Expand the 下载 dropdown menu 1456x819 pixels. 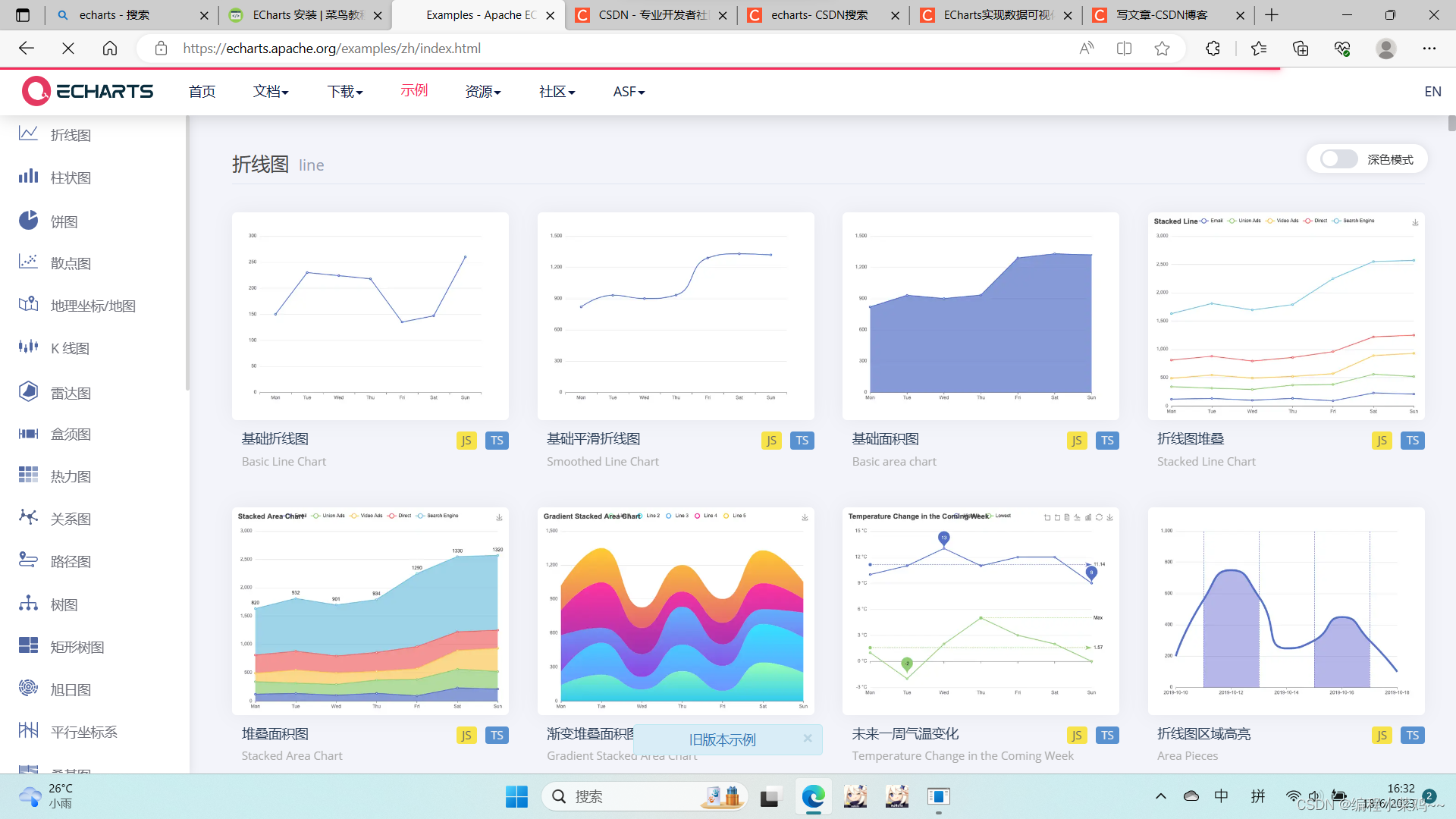tap(345, 92)
